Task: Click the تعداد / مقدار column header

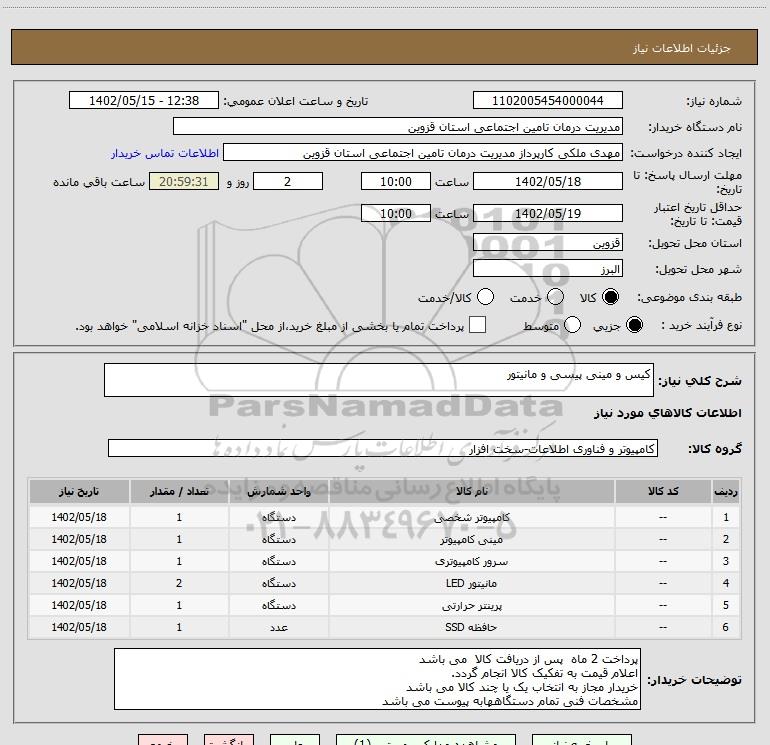Action: point(179,491)
